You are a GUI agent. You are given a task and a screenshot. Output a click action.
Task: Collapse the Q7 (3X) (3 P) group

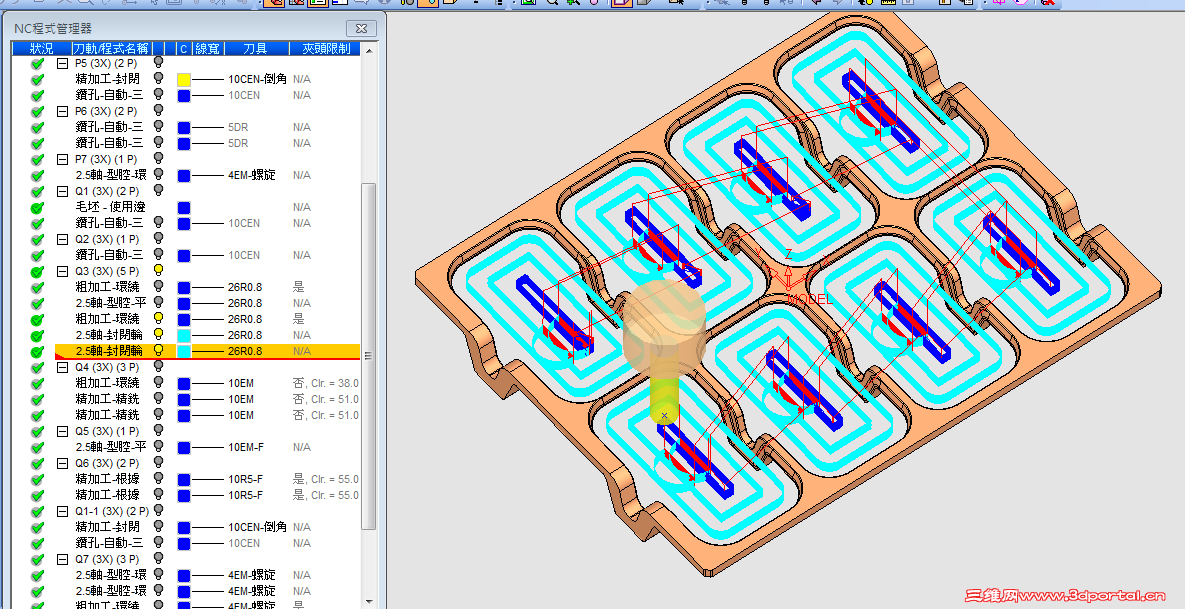63,559
